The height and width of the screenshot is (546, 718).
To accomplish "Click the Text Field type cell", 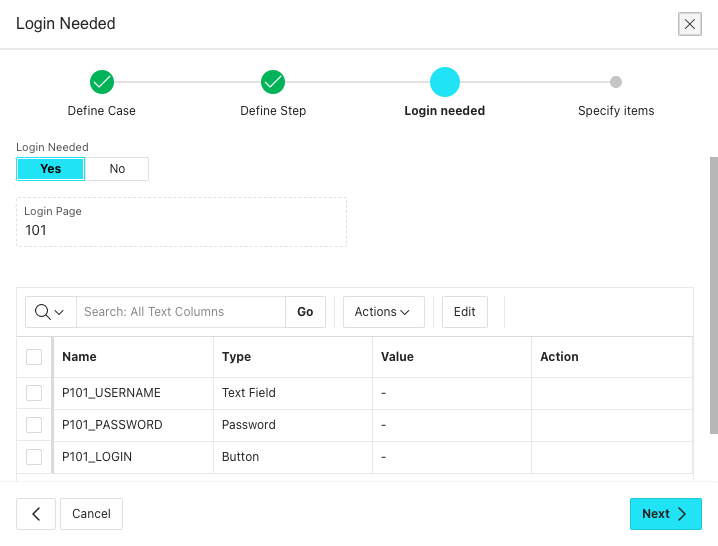I will 293,393.
